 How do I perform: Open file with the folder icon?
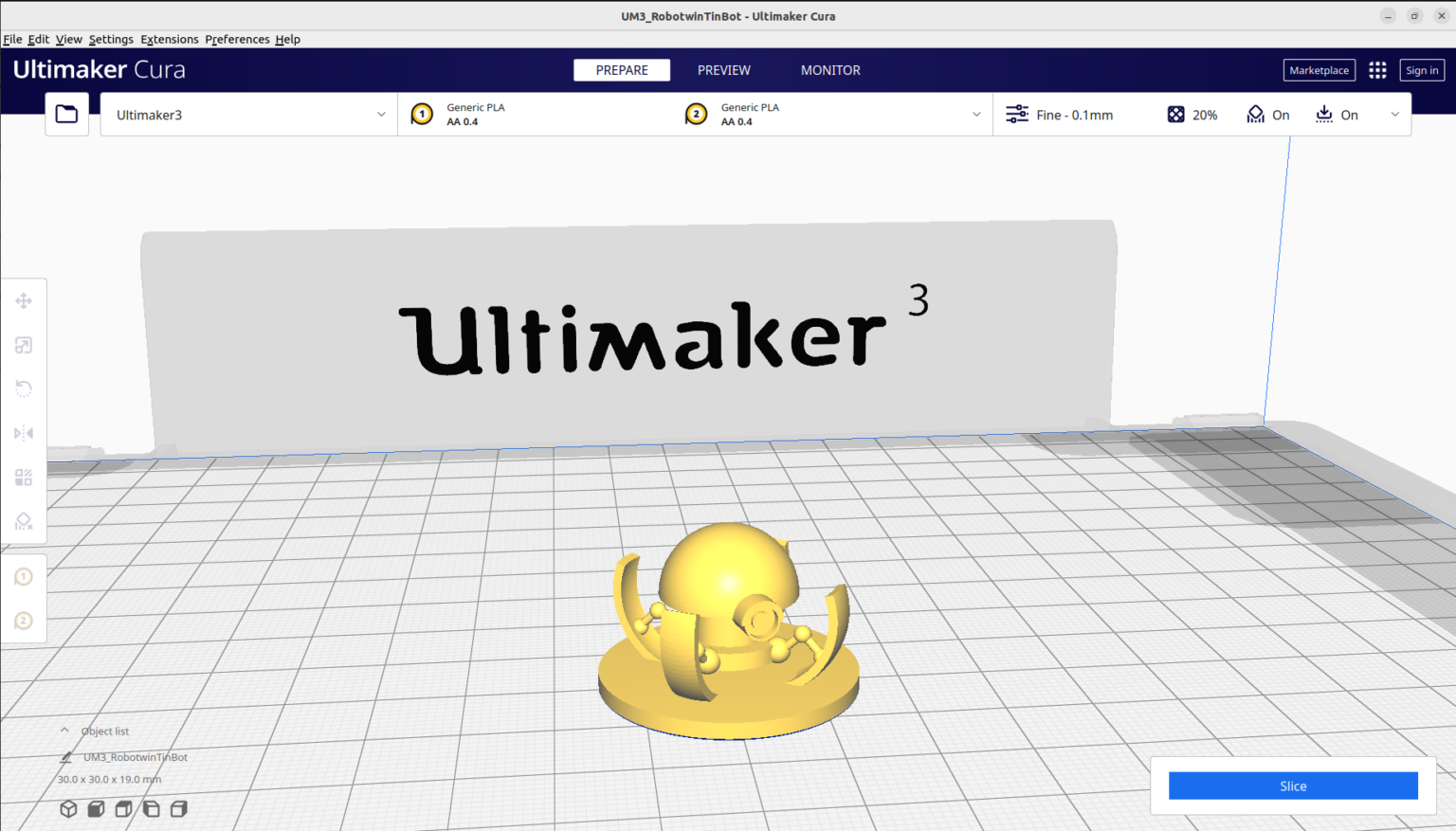66,115
